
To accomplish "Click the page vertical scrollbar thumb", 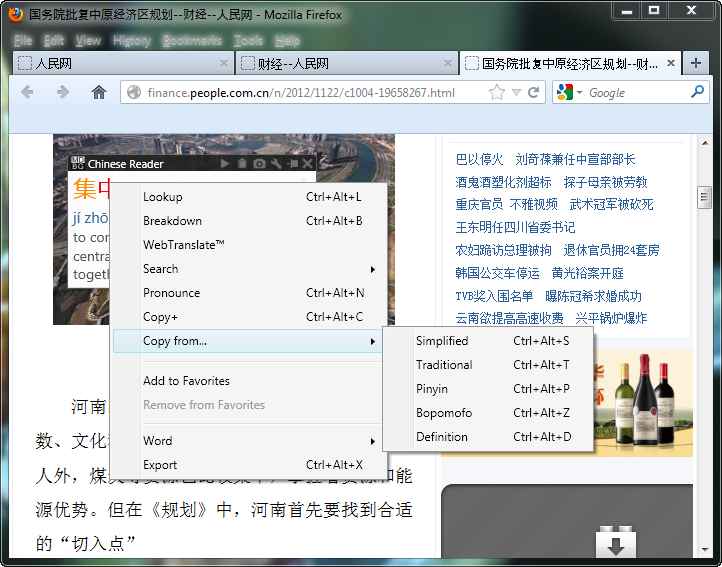I will tap(704, 197).
